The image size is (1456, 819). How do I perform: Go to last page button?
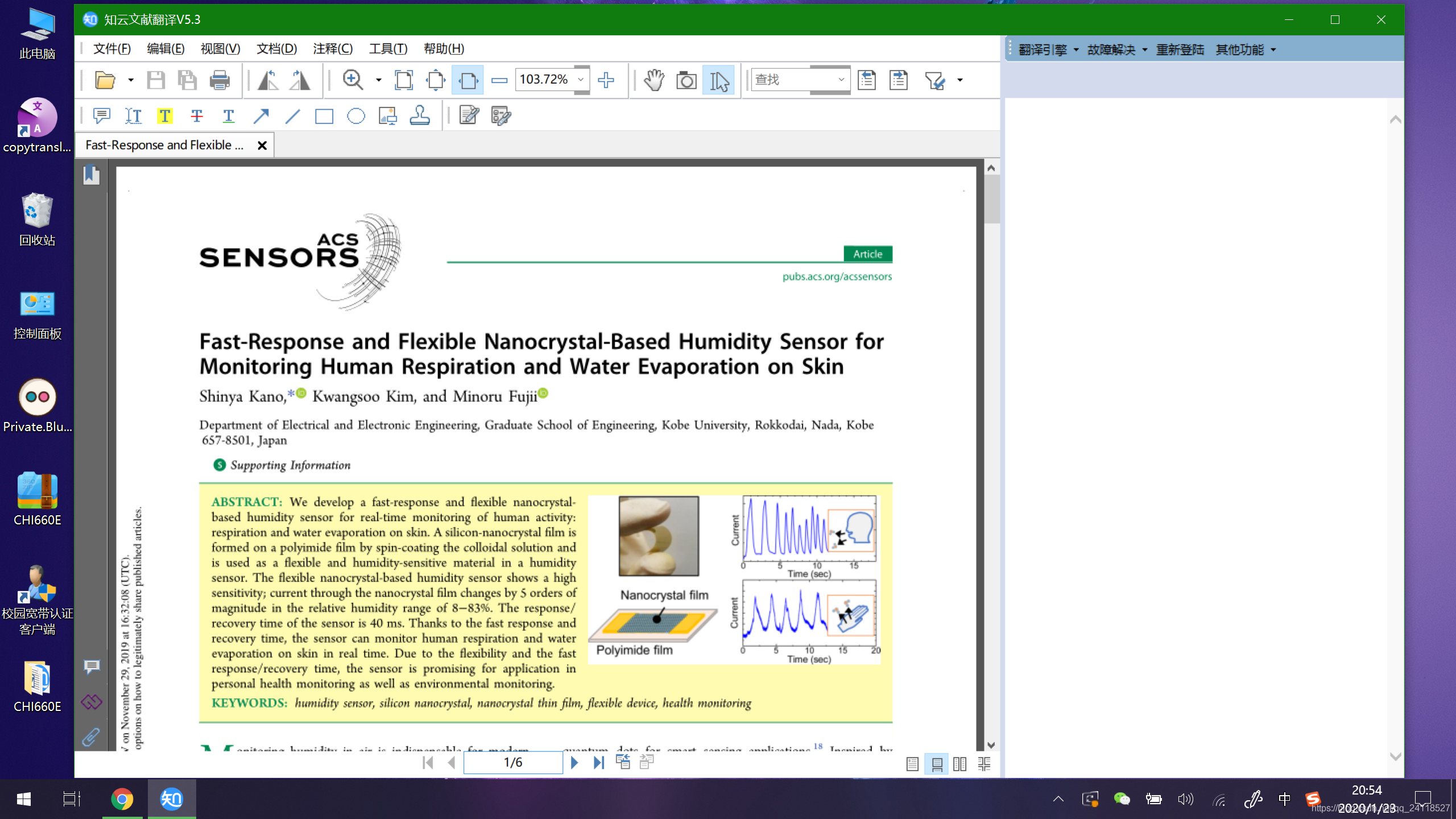click(598, 763)
